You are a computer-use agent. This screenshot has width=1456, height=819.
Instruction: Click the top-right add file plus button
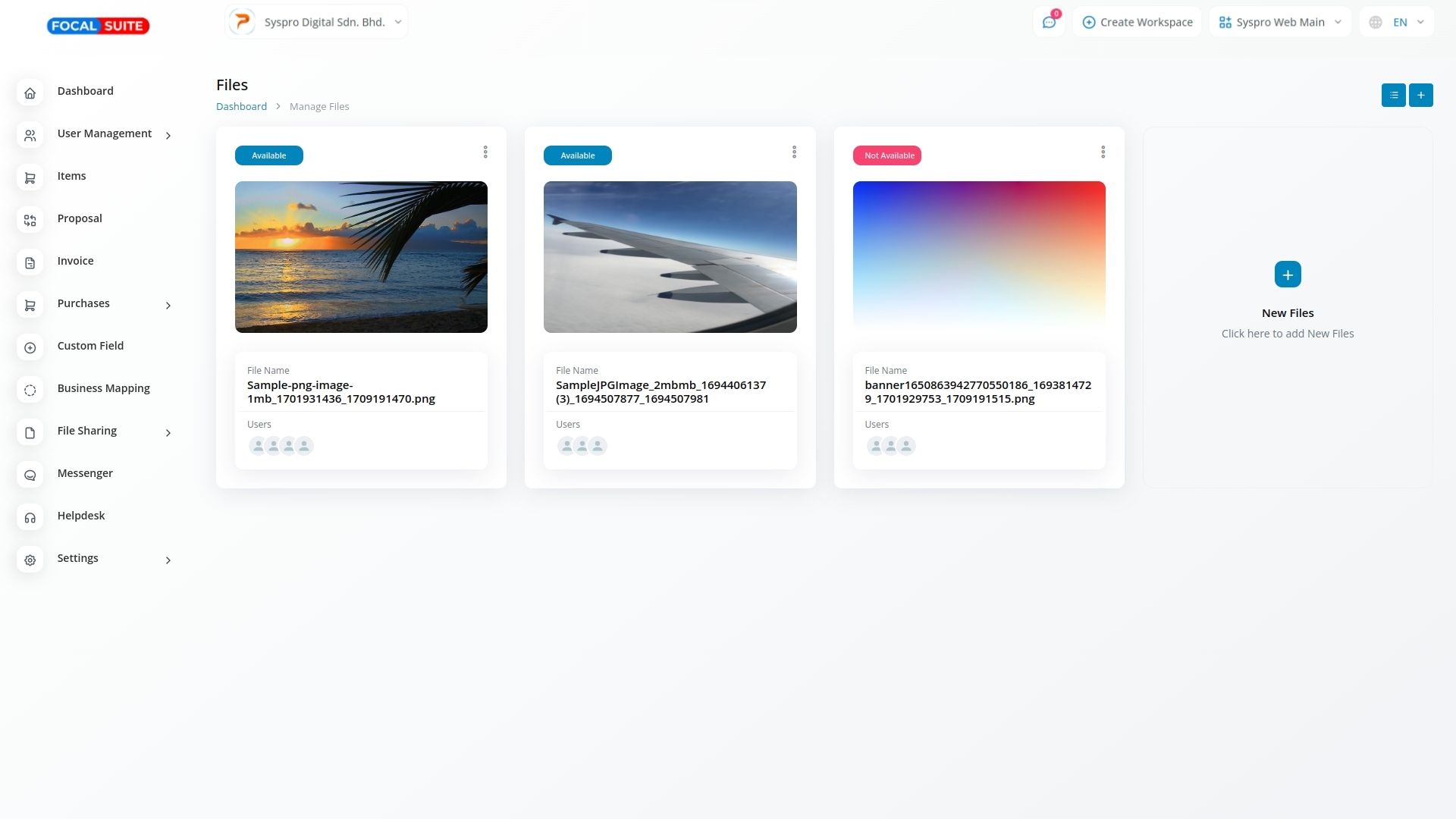(x=1420, y=95)
